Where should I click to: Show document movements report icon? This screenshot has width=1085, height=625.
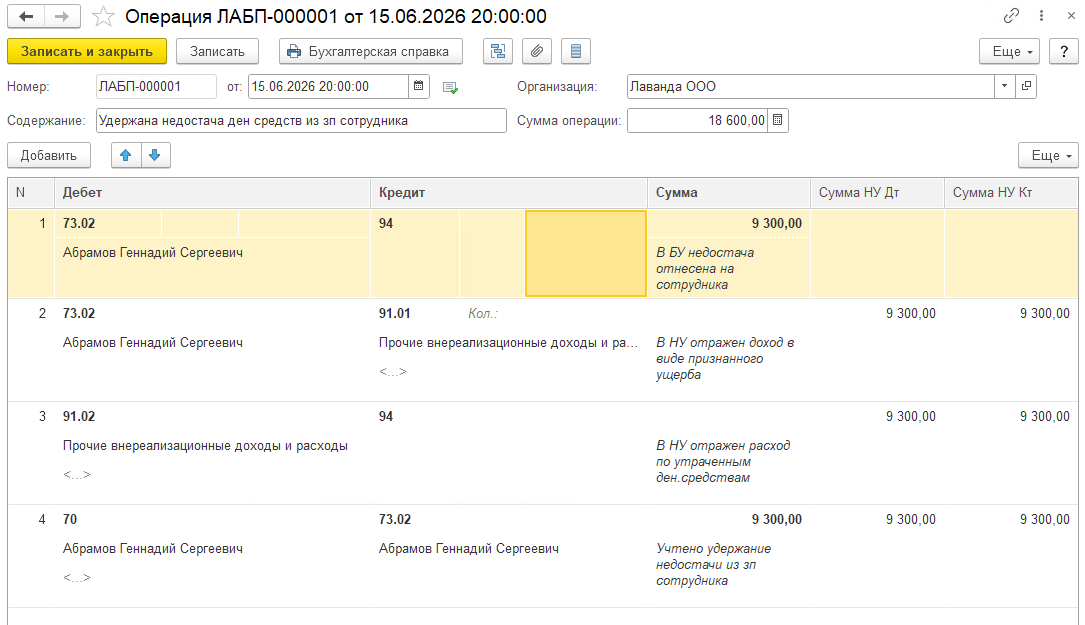576,51
